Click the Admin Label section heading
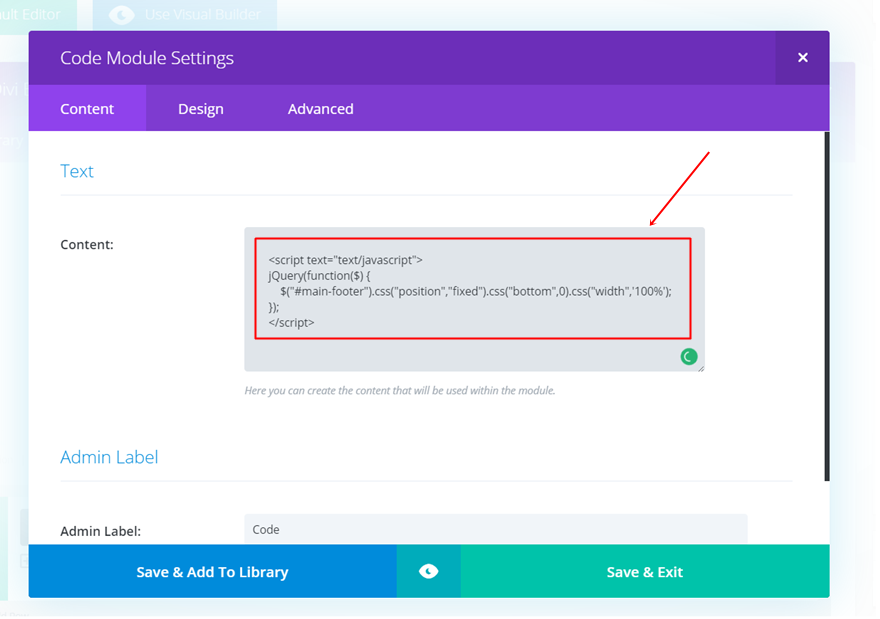This screenshot has height=619, width=880. [109, 457]
